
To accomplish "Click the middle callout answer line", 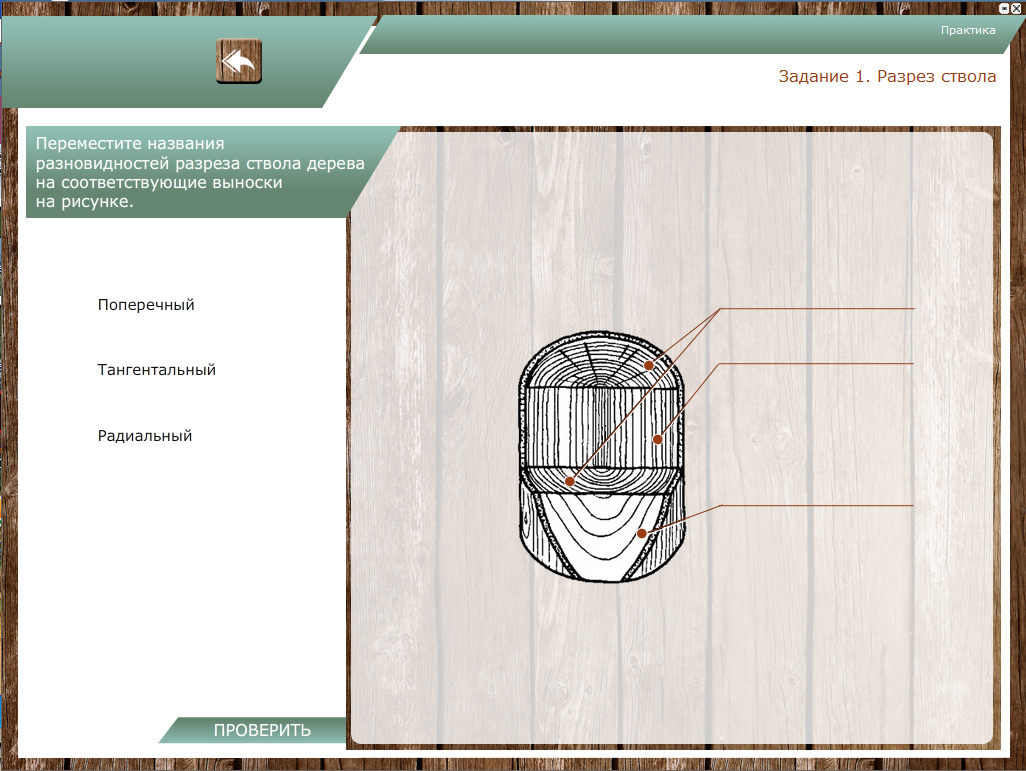I will click(817, 363).
